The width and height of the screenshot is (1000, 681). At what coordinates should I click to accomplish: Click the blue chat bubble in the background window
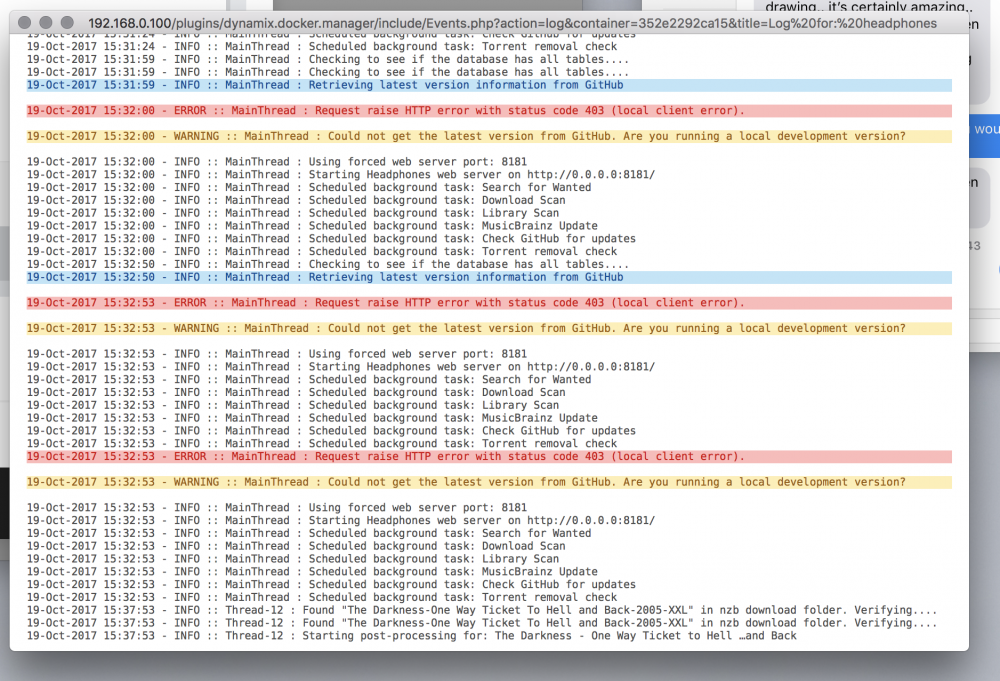[984, 136]
